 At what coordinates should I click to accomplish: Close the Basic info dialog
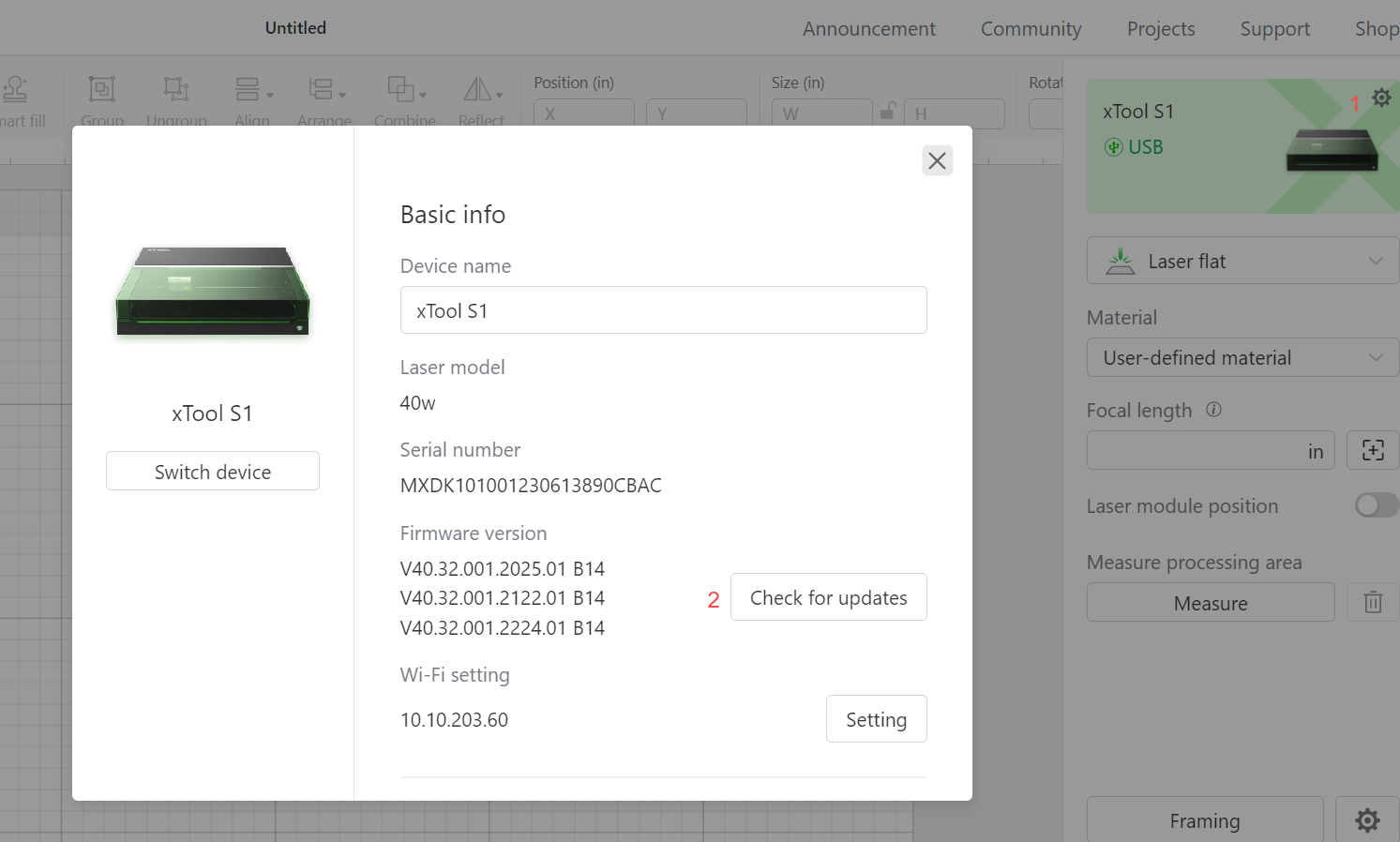coord(937,160)
